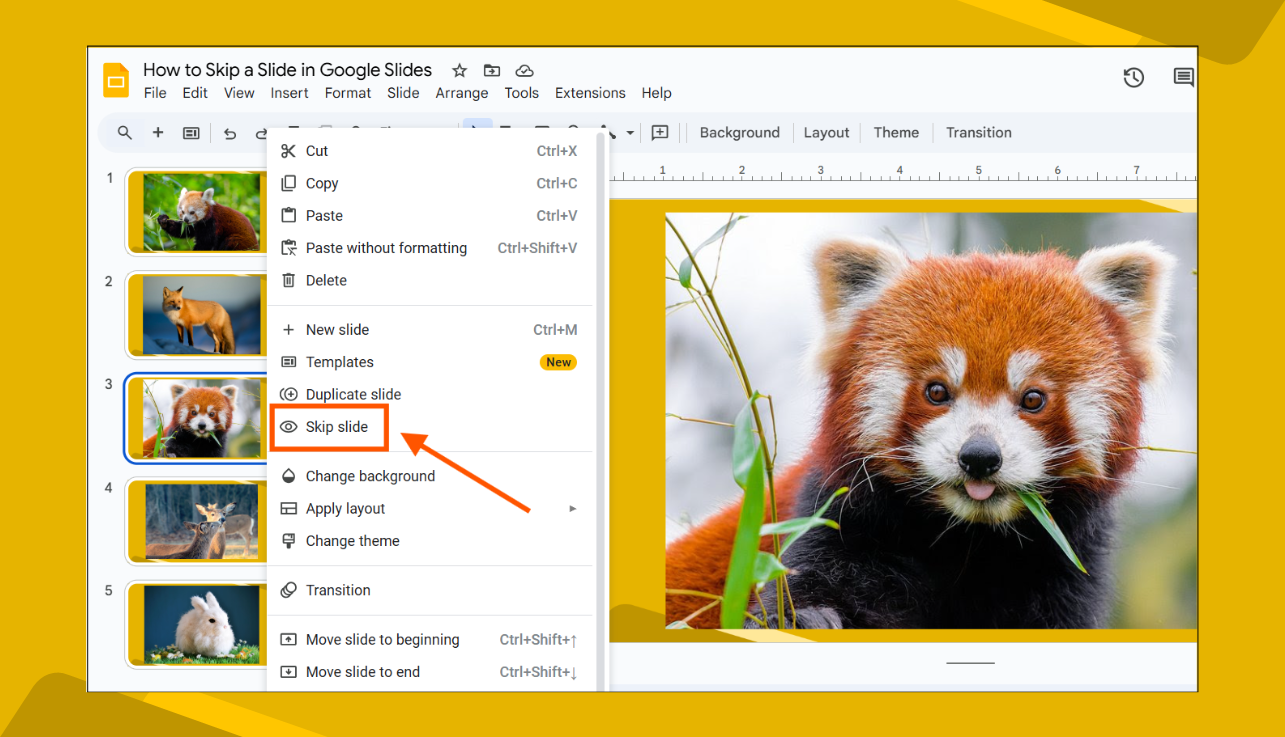
Task: Select the fox thumbnail for slide 2
Action: 196,315
